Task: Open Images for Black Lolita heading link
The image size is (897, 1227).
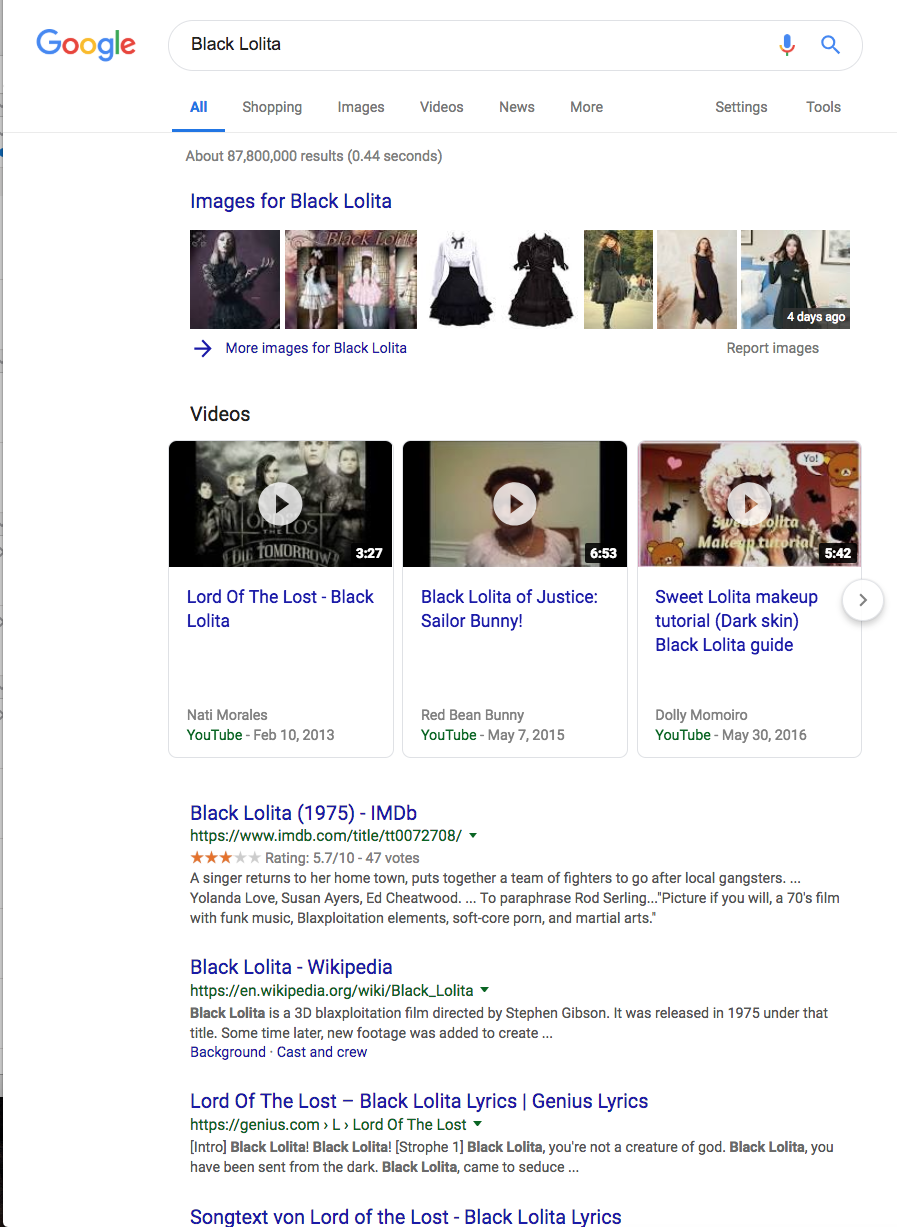Action: (x=291, y=201)
